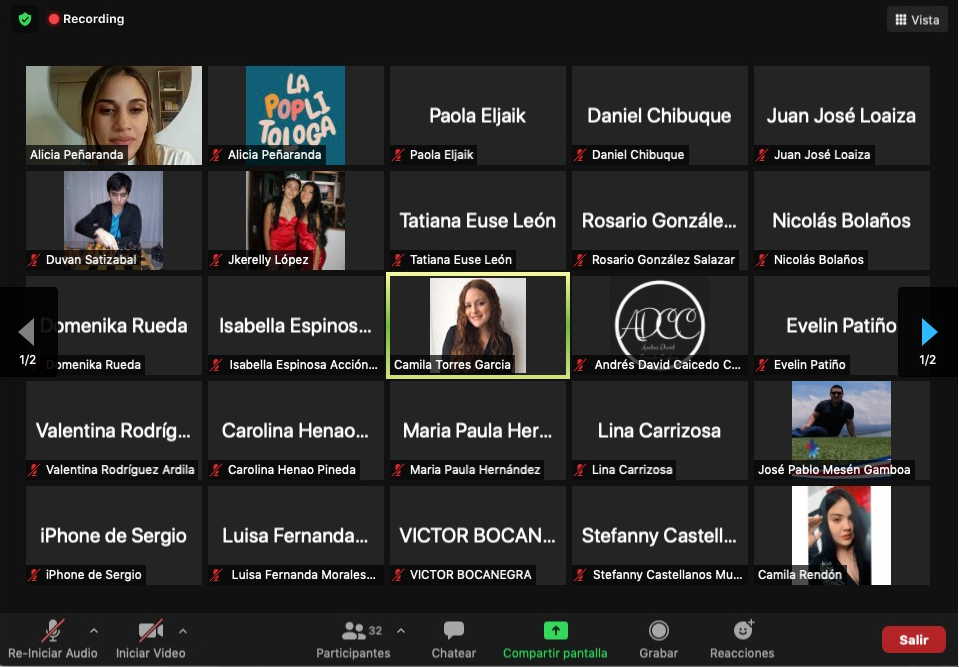Select the La Poplitologa profile tile
The height and width of the screenshot is (667, 959).
click(295, 115)
